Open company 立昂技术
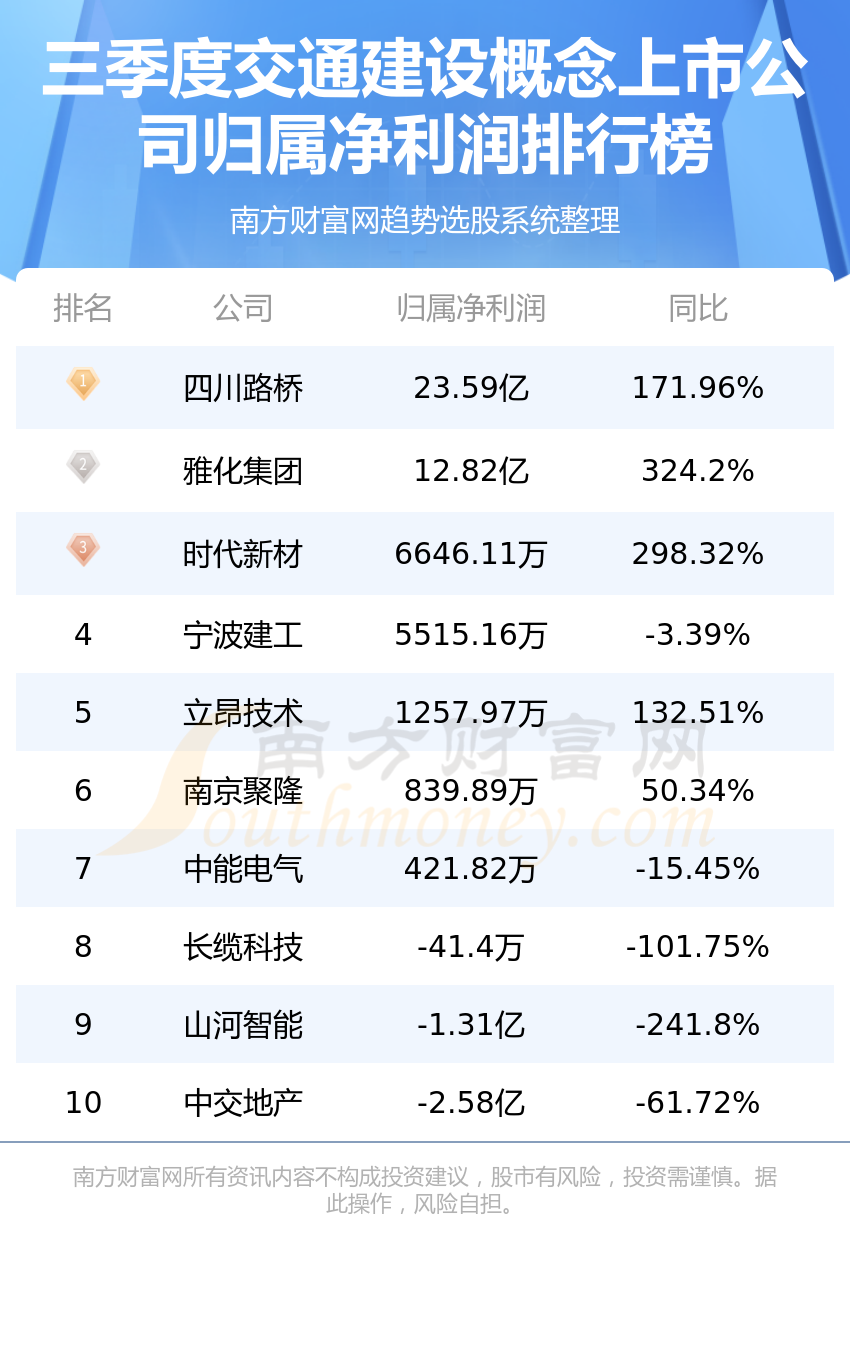This screenshot has height=1350, width=850. coord(243,713)
